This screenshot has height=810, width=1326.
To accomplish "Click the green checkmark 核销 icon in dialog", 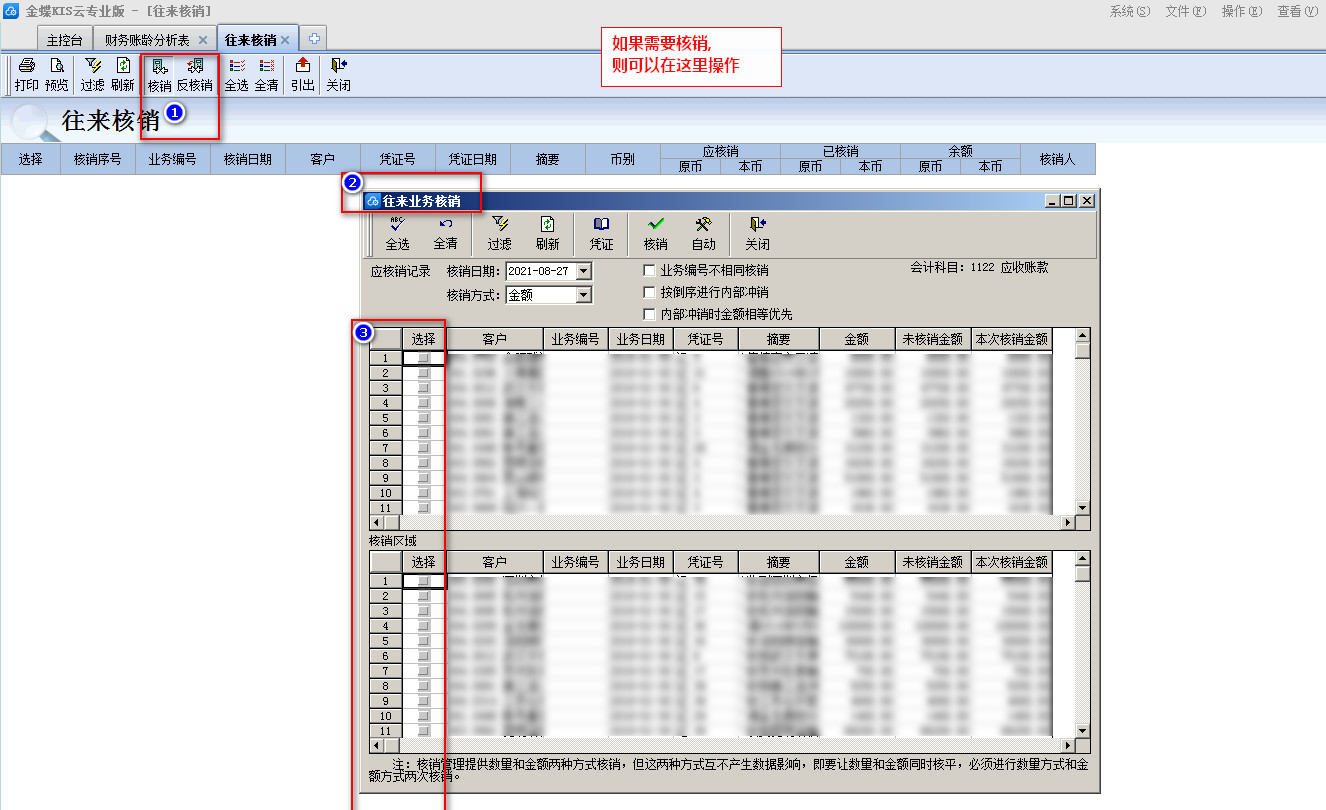I will click(656, 233).
